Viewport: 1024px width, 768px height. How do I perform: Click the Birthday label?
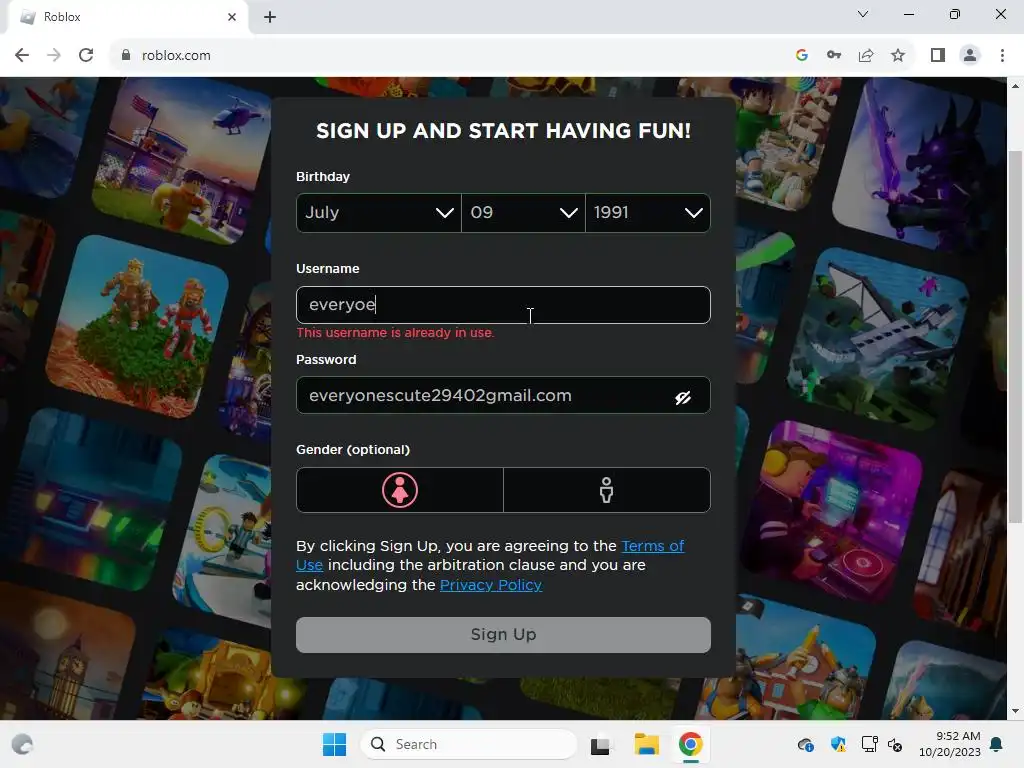(x=323, y=177)
